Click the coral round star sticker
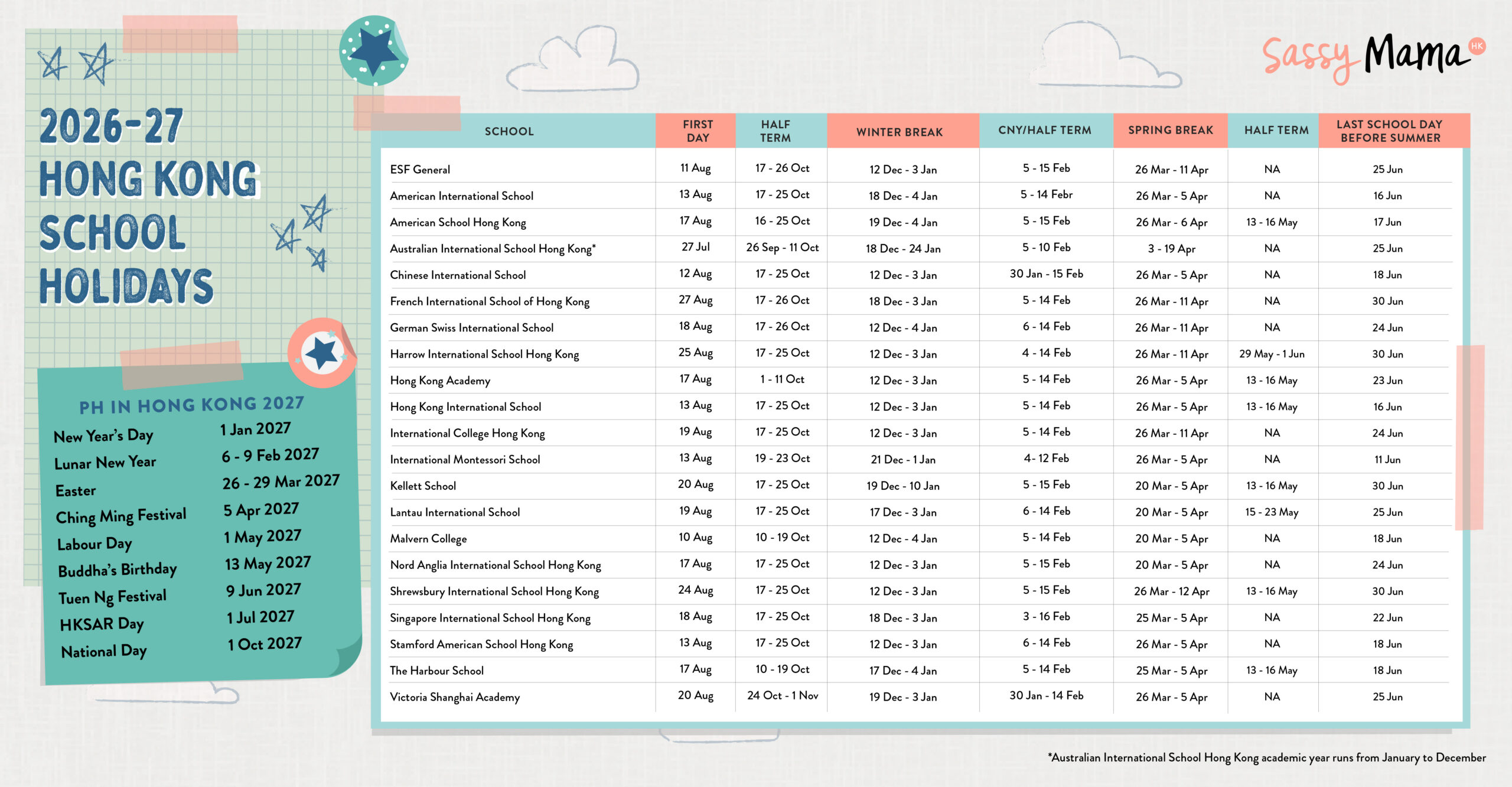1512x787 pixels. tap(322, 353)
